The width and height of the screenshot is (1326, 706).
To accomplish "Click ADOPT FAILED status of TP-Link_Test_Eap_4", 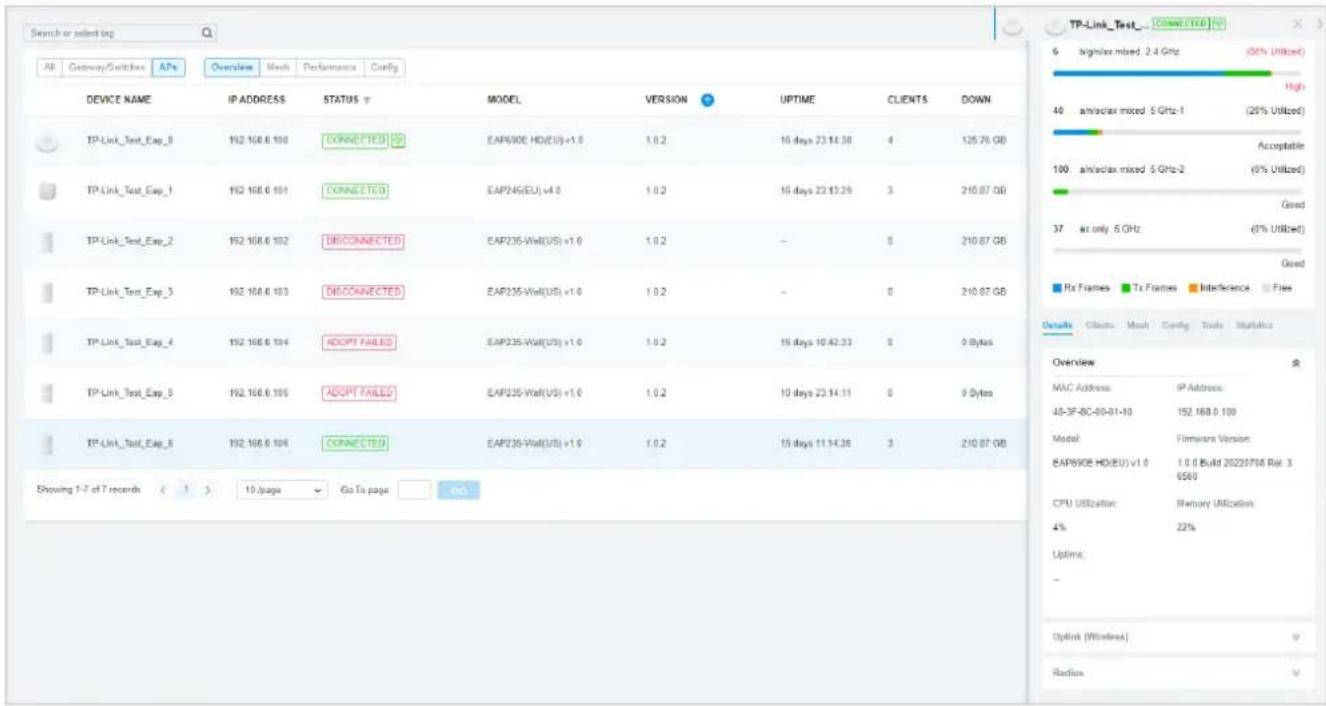I will tap(358, 342).
